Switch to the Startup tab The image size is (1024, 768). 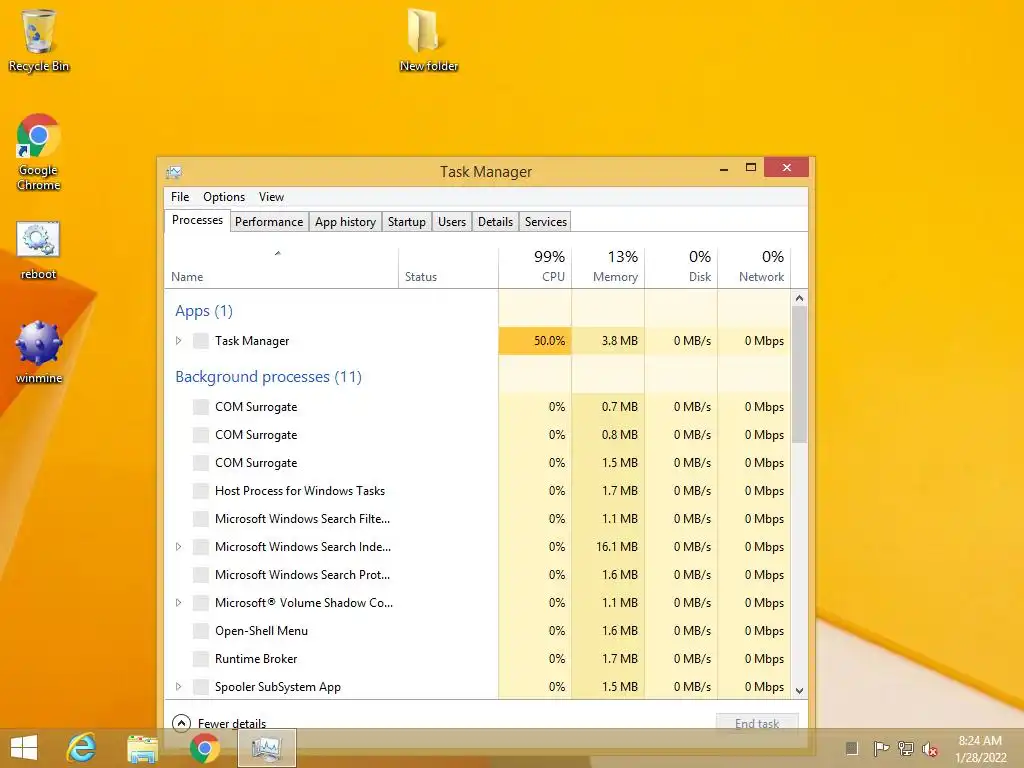click(x=406, y=221)
